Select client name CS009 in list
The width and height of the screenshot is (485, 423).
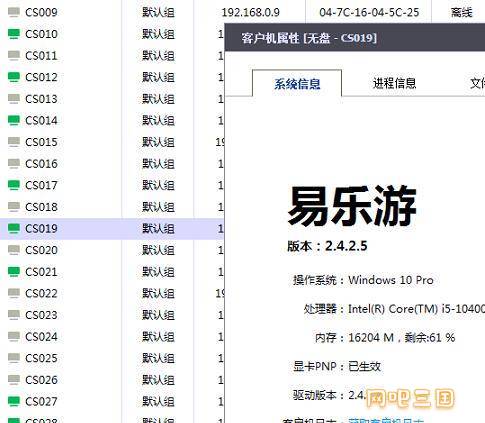coord(41,13)
